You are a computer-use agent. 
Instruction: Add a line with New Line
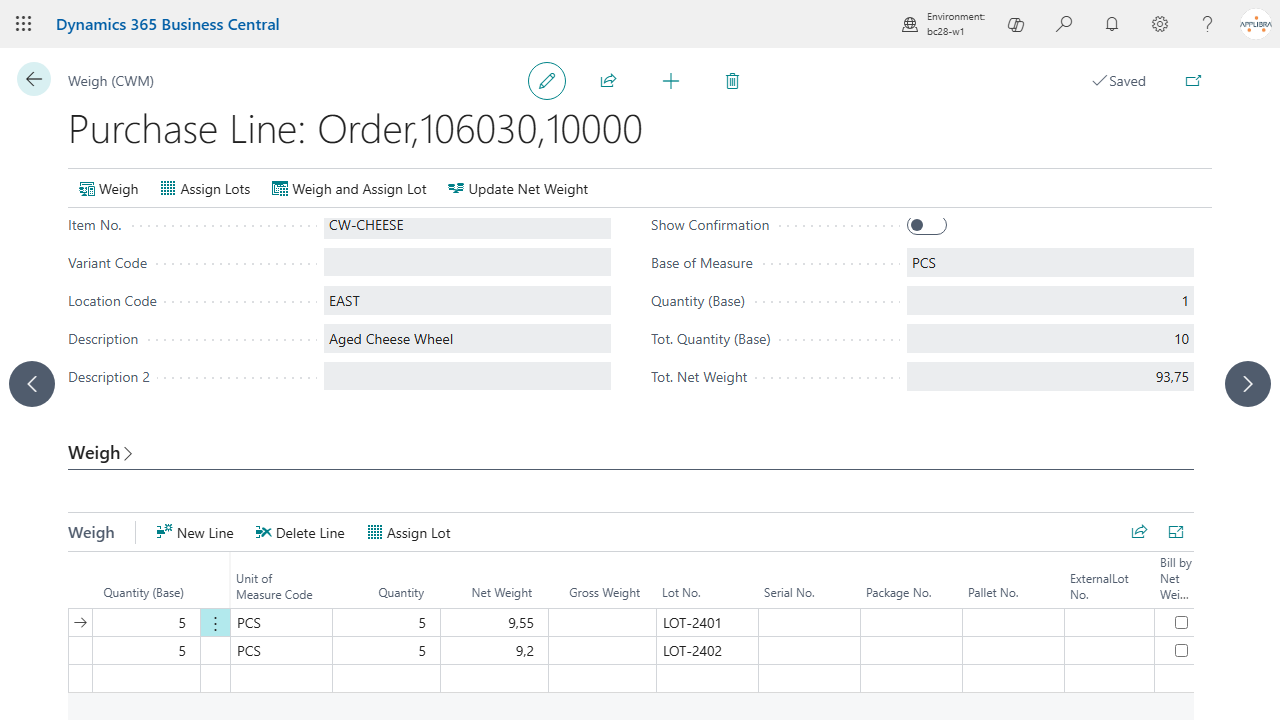(195, 533)
